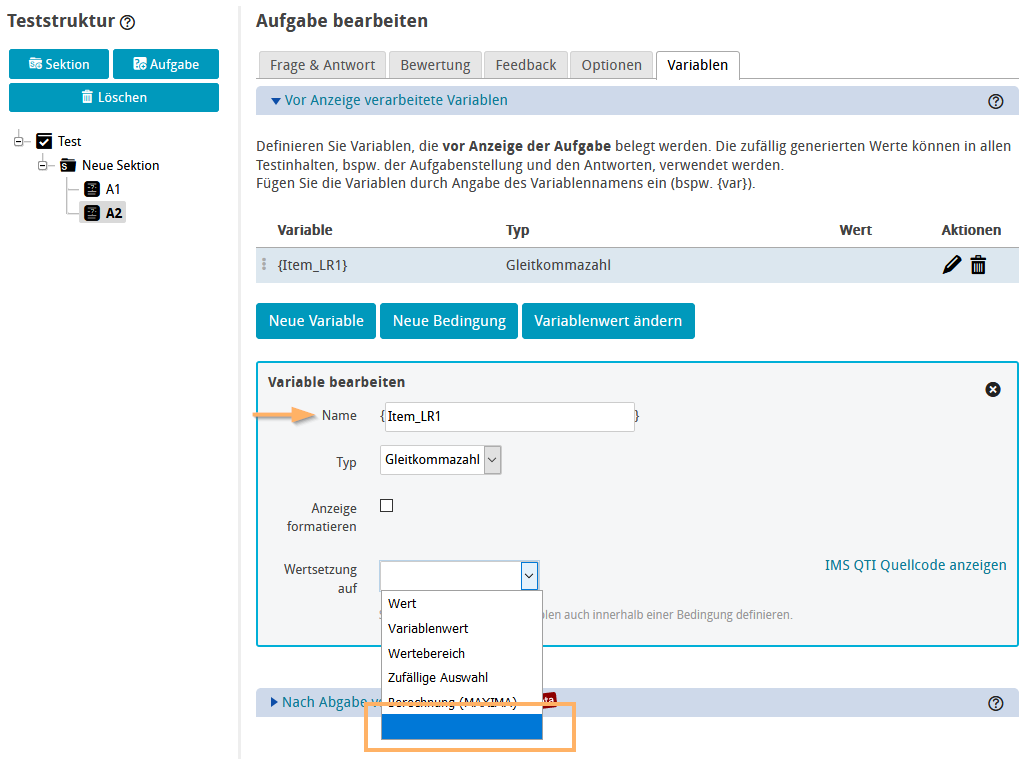Open the Optionen tab
The width and height of the screenshot is (1031, 766).
point(611,64)
